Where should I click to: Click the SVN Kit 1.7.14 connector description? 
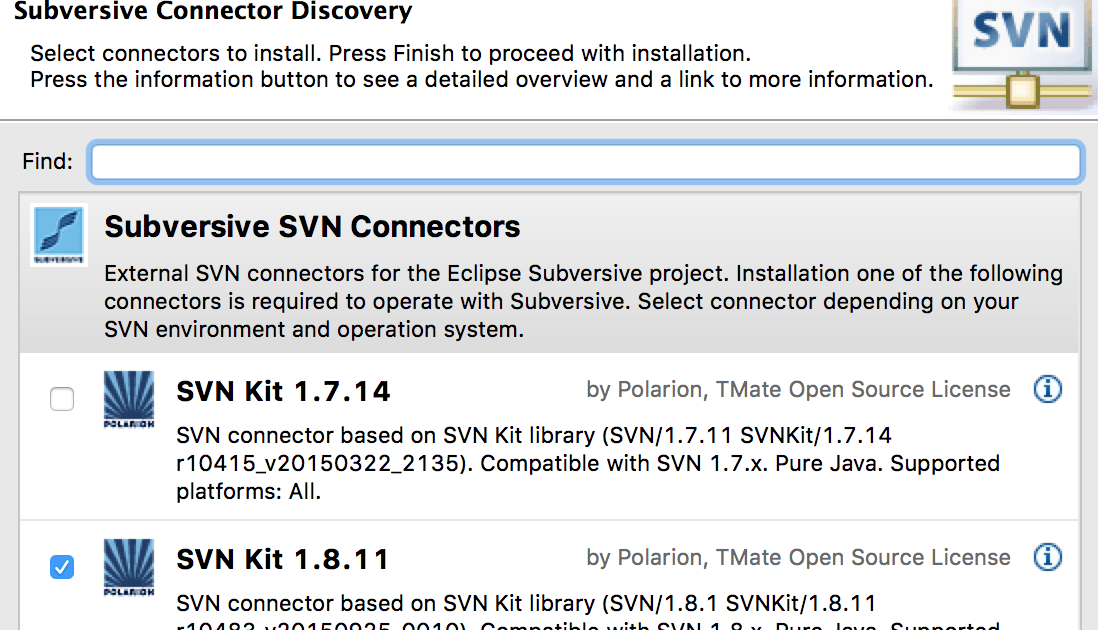click(588, 463)
